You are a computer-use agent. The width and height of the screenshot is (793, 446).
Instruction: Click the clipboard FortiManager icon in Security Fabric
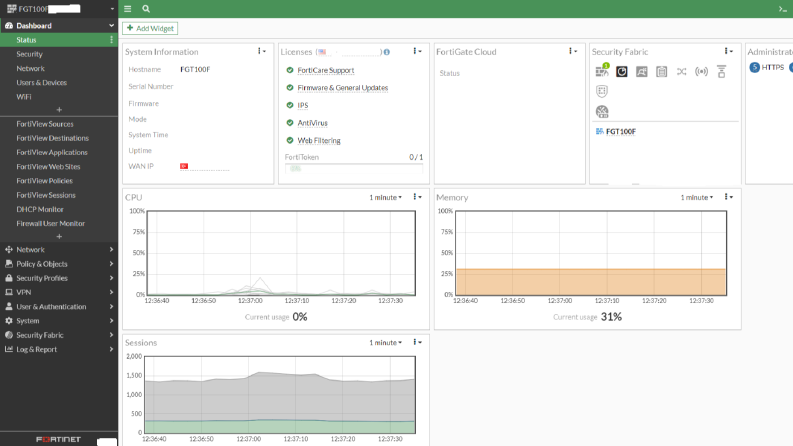(x=662, y=71)
